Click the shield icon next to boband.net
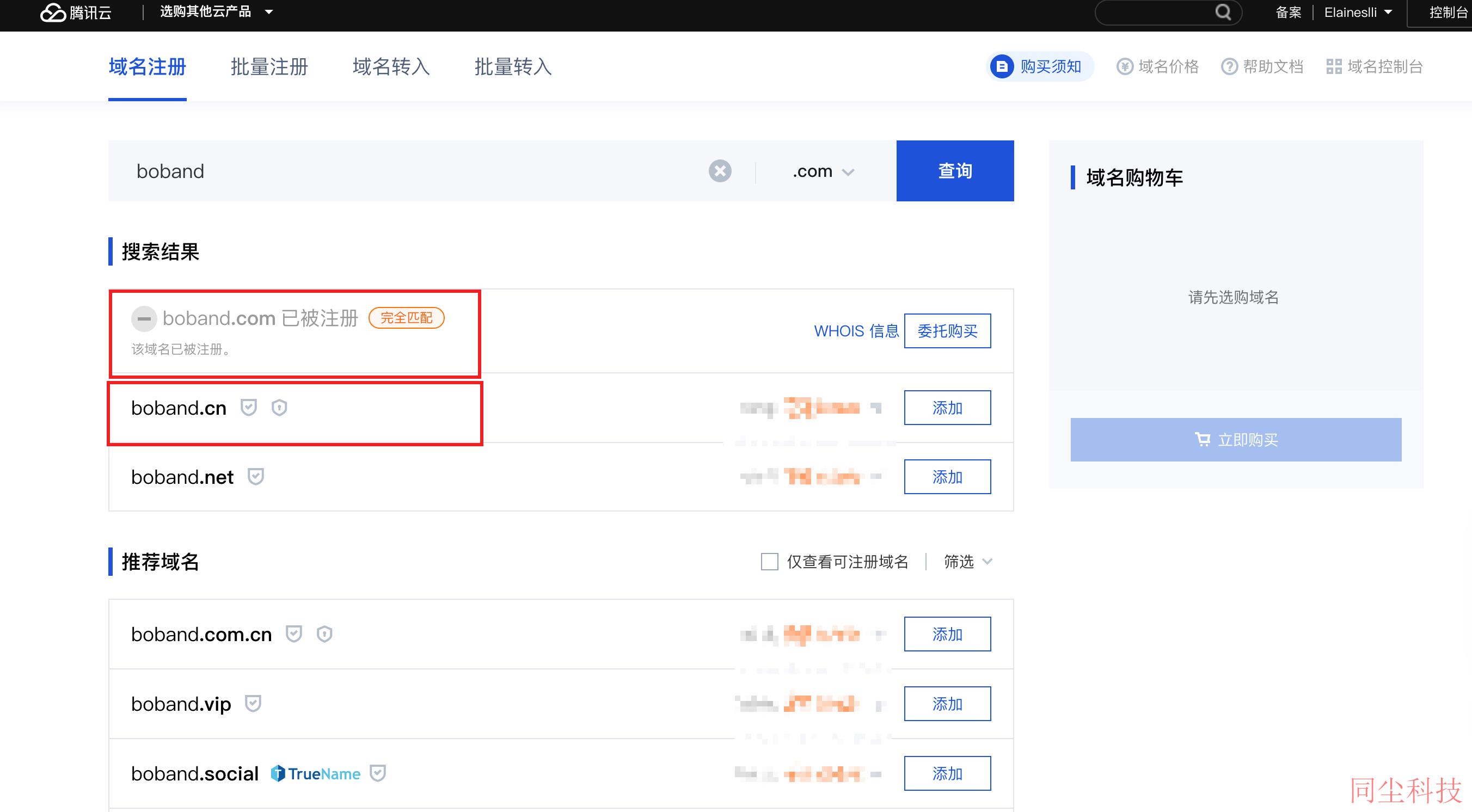 click(x=255, y=477)
